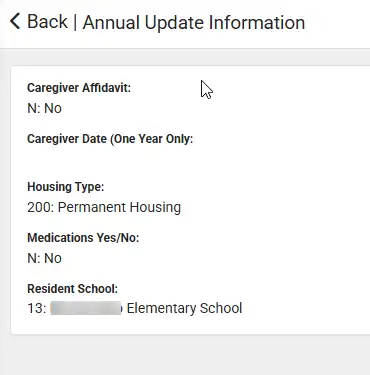Click the word Housing in Permanent Housing
Screen dimensions: 370x375
click(x=155, y=207)
